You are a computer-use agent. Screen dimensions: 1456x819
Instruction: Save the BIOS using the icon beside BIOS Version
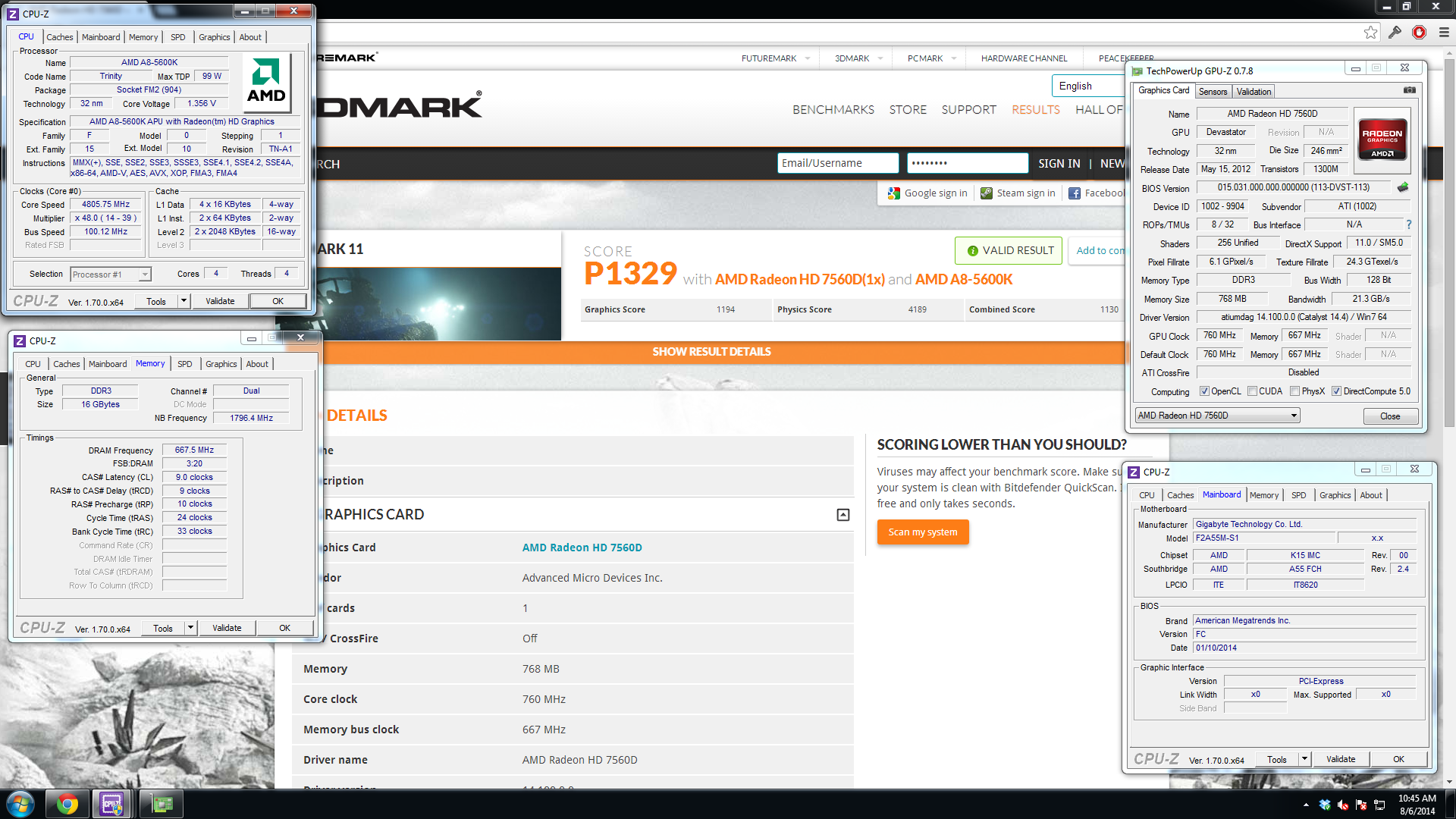point(1403,187)
